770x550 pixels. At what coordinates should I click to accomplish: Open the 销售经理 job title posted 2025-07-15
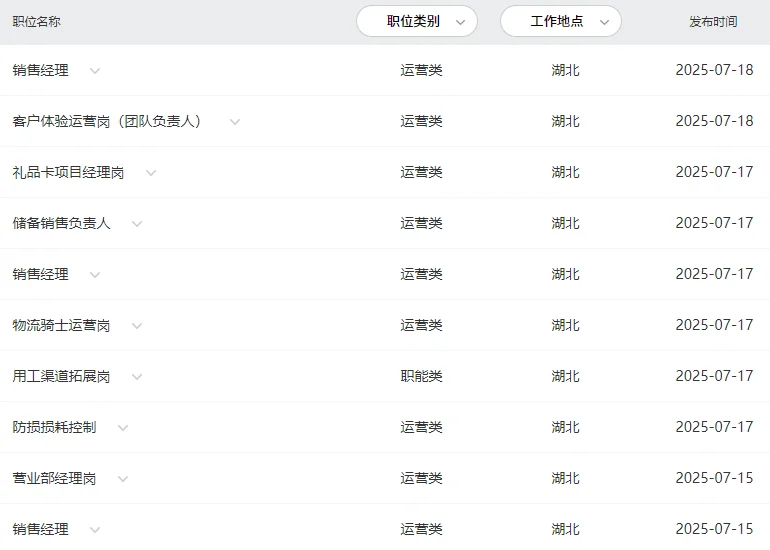click(x=40, y=529)
